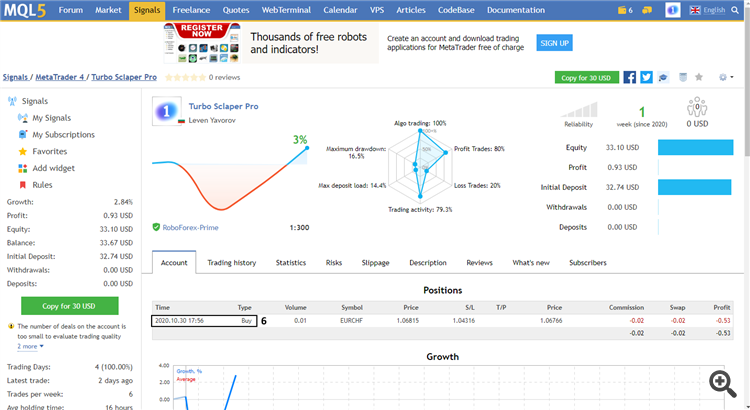Switch to the Subscribers tab
The height and width of the screenshot is (410, 750).
588,263
